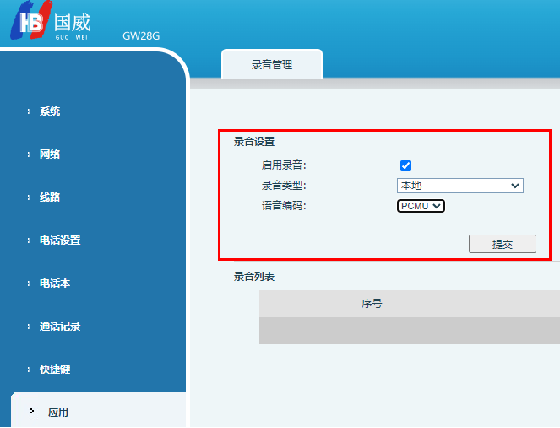Click the 国威 GUO WEI logo
560x428 pixels.
pyautogui.click(x=50, y=21)
